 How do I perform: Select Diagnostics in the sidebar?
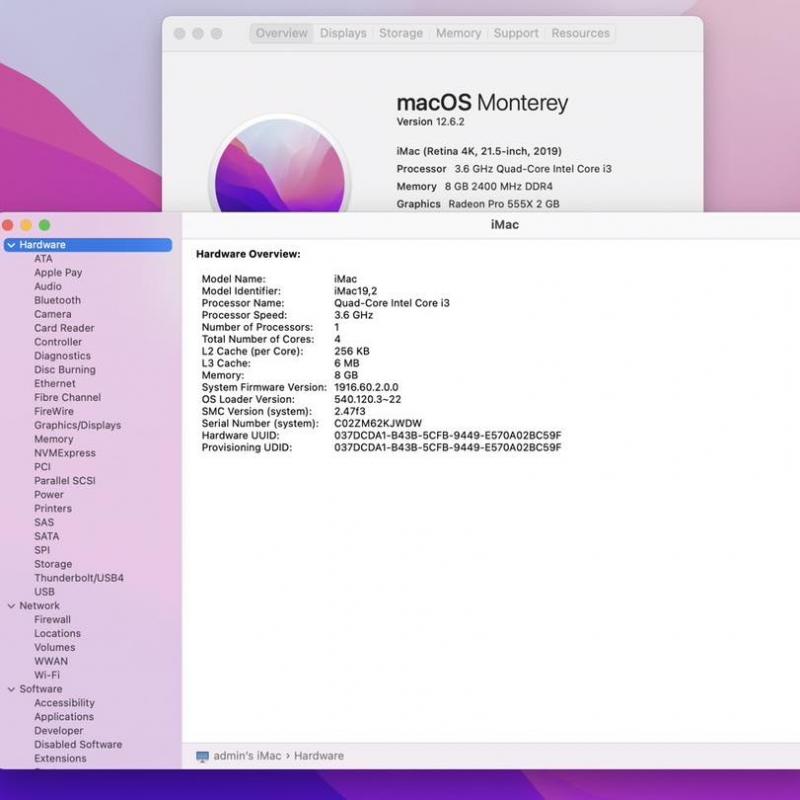63,356
